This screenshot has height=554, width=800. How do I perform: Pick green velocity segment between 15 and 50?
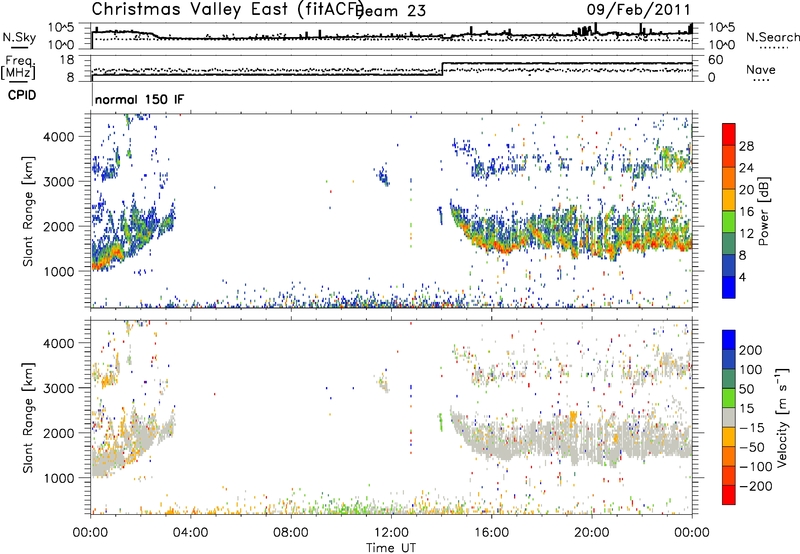[729, 398]
